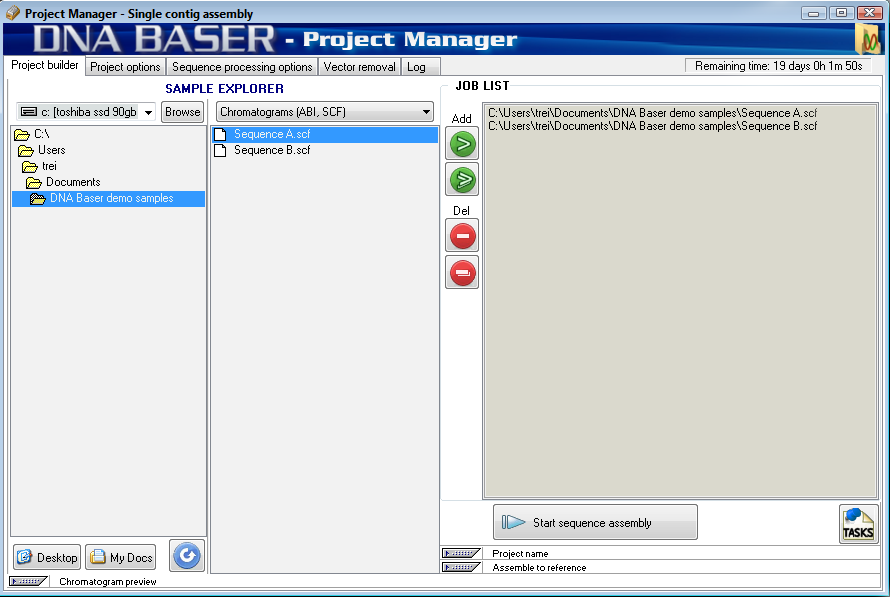This screenshot has width=890, height=597.
Task: Click the Project Manager title bar icon
Action: click(12, 13)
